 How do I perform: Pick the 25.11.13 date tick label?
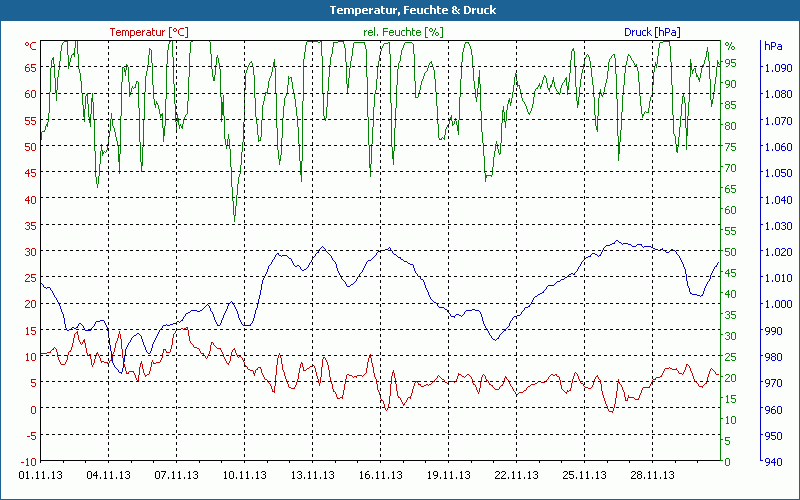click(584, 476)
